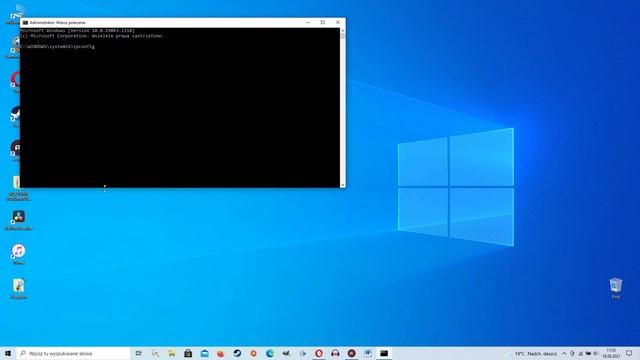Image resolution: width=640 pixels, height=360 pixels.
Task: Close the Command Prompt window
Action: click(x=338, y=22)
